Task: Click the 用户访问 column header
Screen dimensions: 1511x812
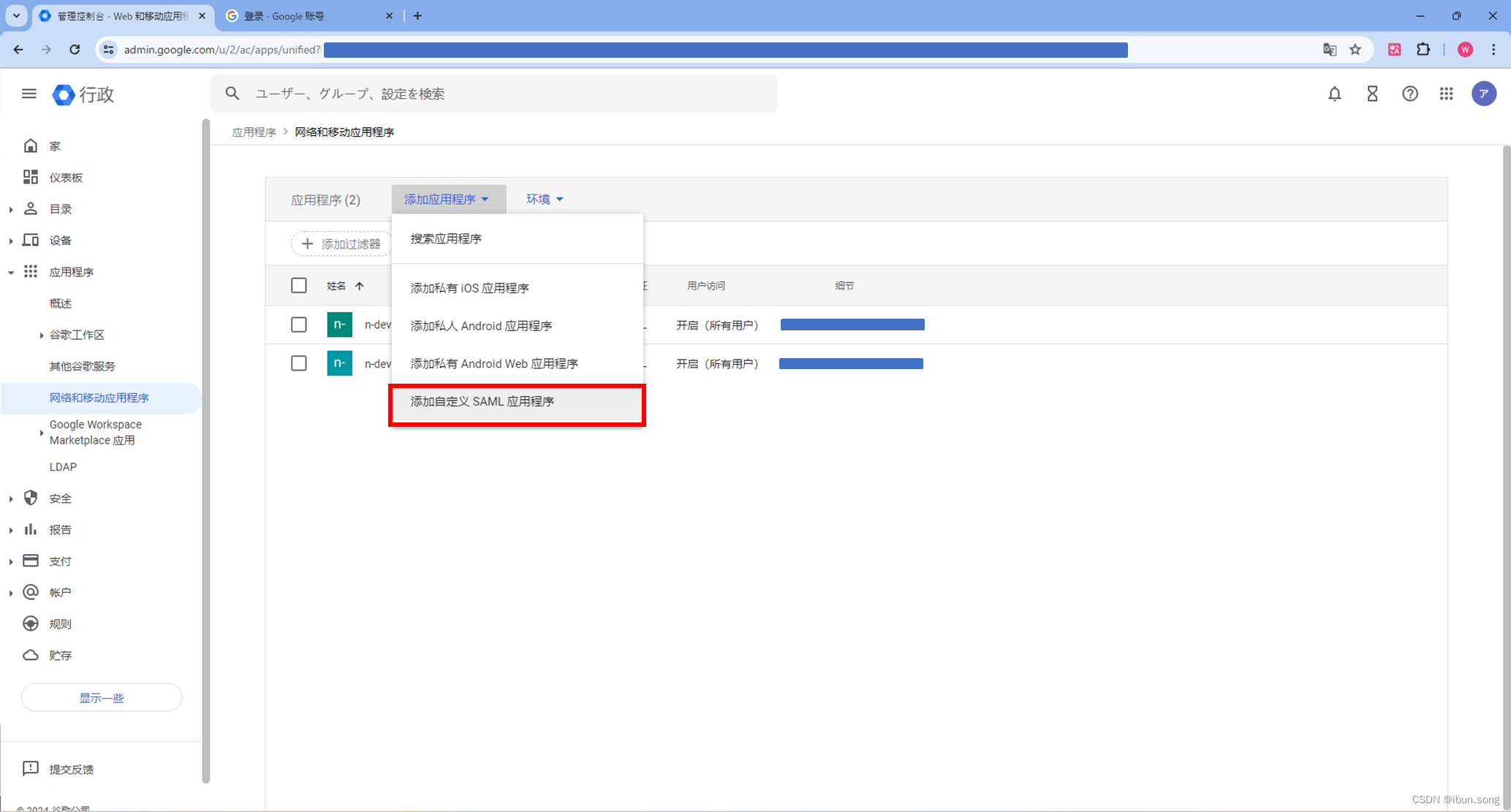Action: point(706,286)
